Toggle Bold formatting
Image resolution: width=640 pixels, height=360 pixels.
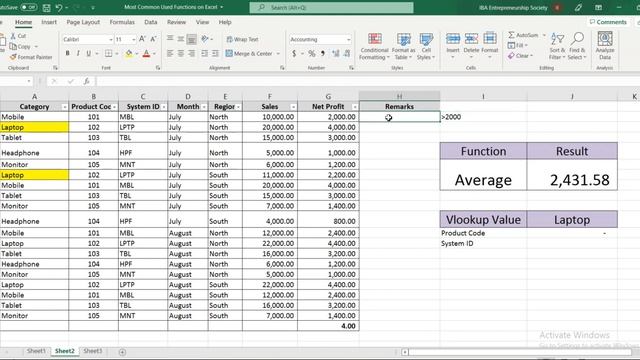pyautogui.click(x=67, y=53)
